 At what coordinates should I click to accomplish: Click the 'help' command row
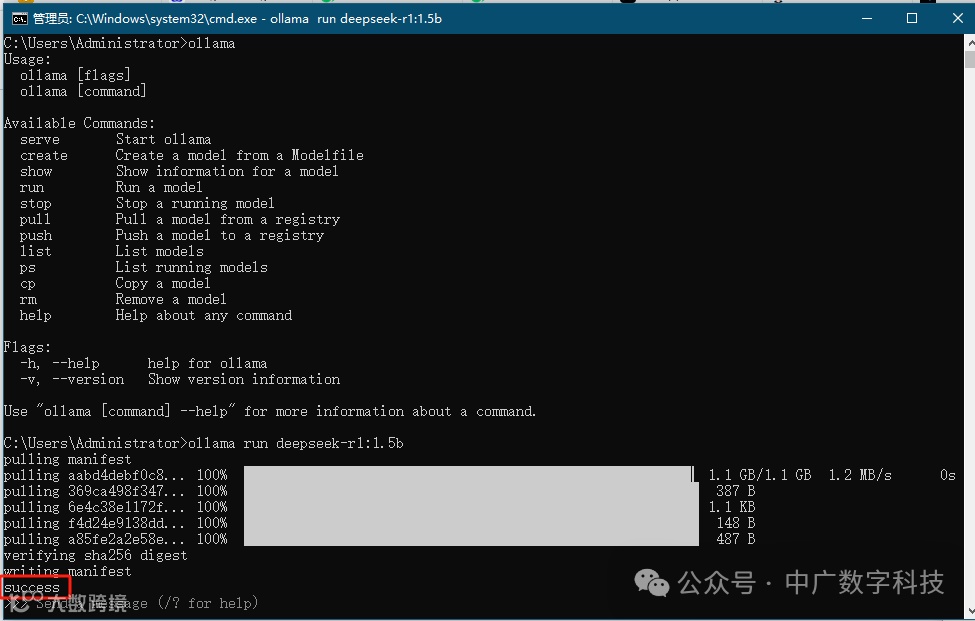click(155, 316)
